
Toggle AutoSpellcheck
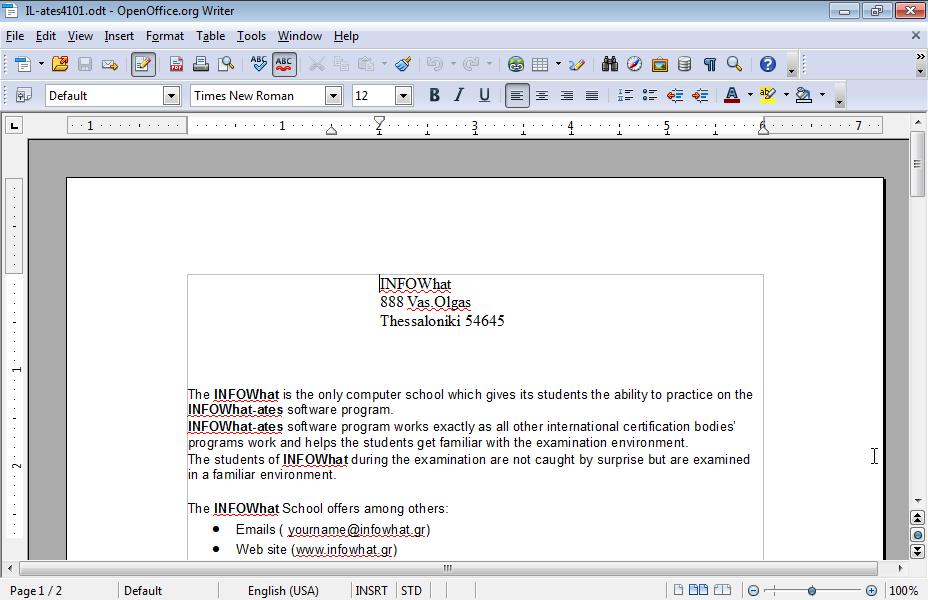click(x=284, y=64)
